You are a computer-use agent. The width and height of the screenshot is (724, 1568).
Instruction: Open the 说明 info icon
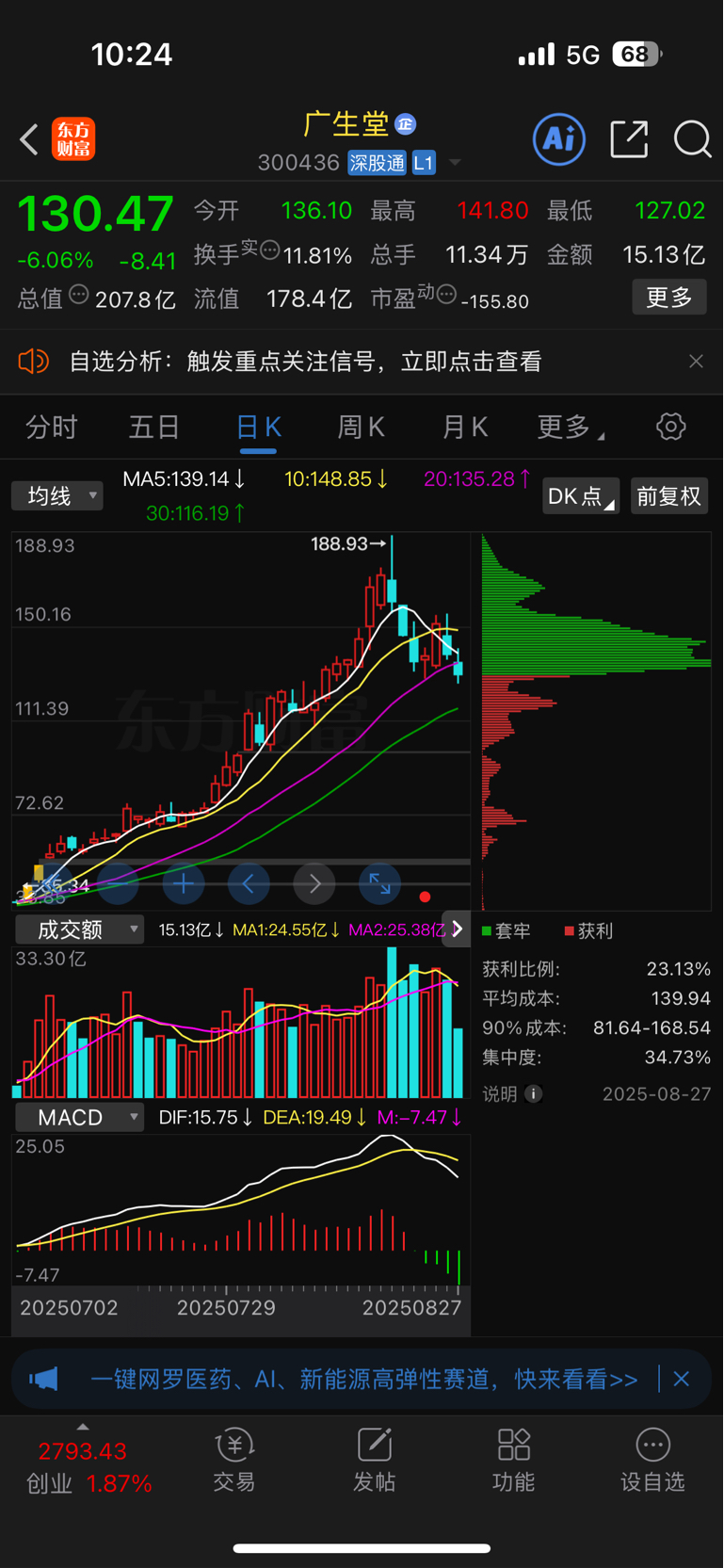[x=533, y=1093]
